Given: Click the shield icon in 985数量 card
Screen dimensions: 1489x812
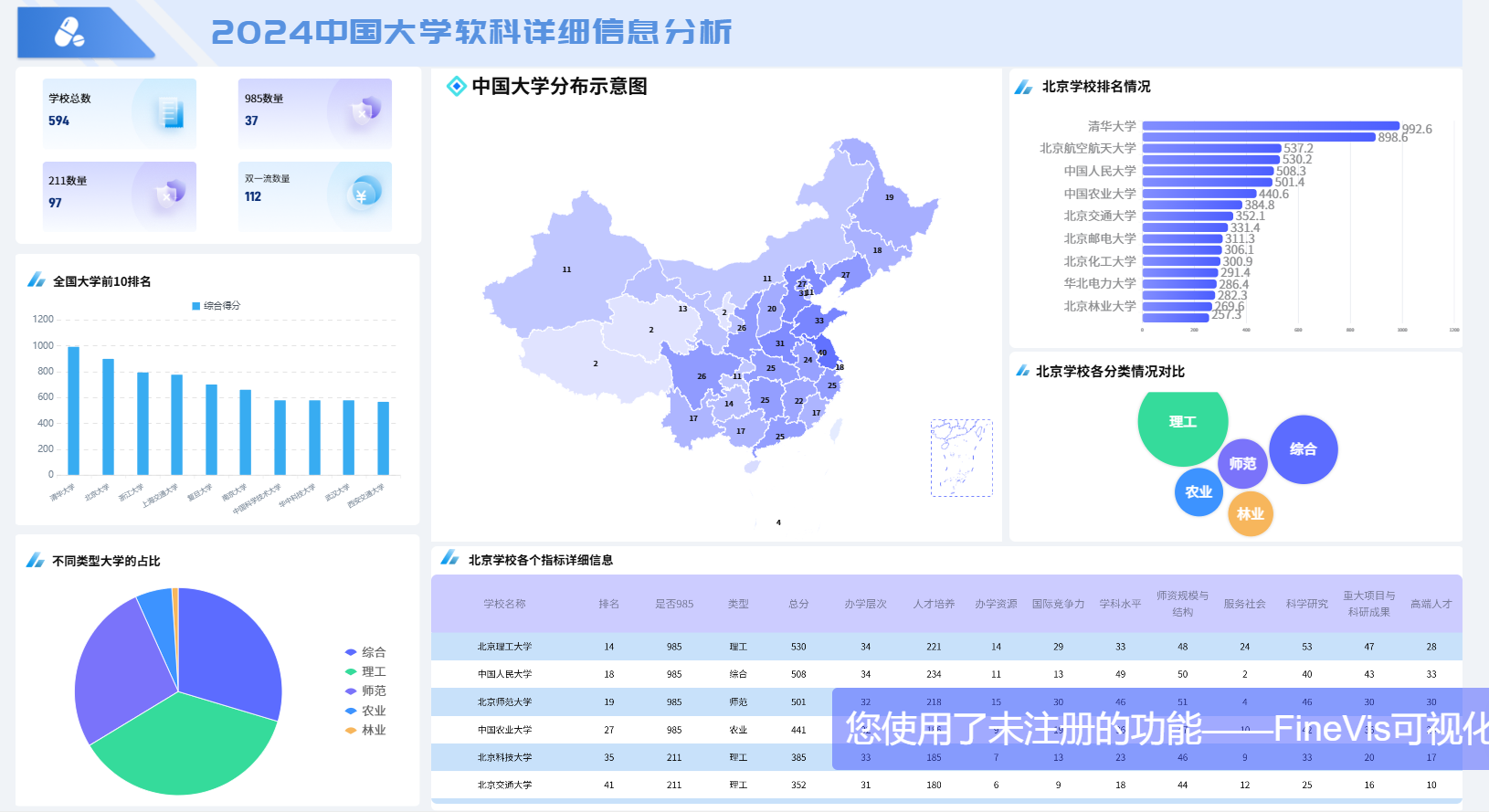Looking at the screenshot, I should coord(364,111).
